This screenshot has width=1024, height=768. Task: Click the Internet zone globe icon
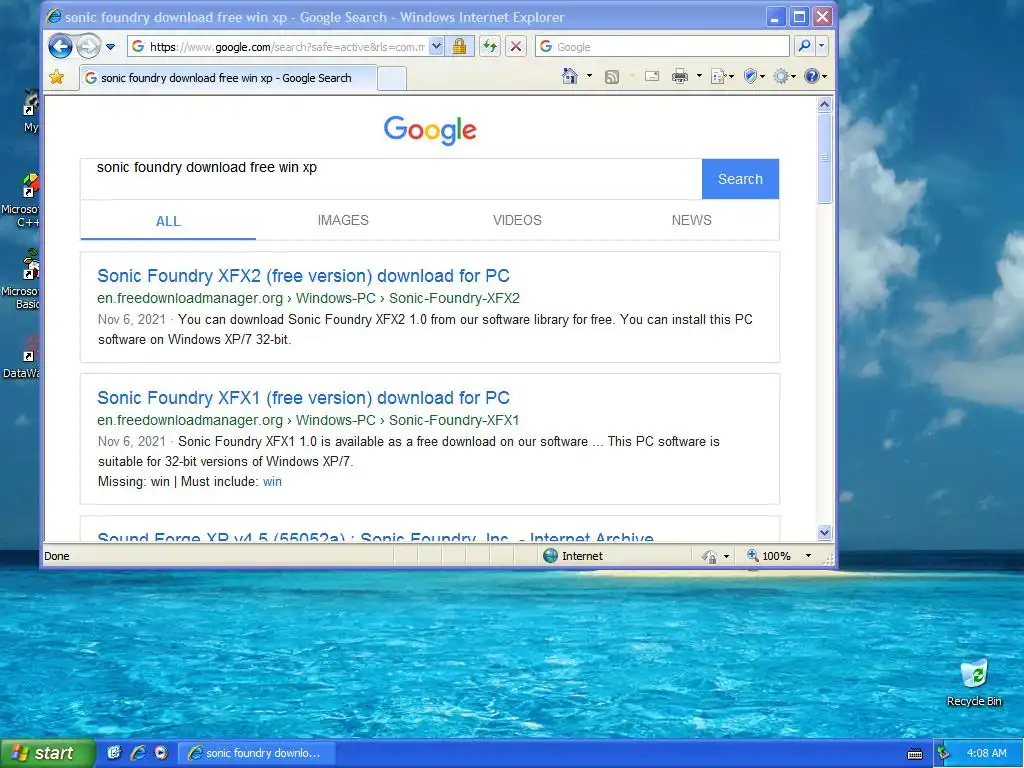551,556
